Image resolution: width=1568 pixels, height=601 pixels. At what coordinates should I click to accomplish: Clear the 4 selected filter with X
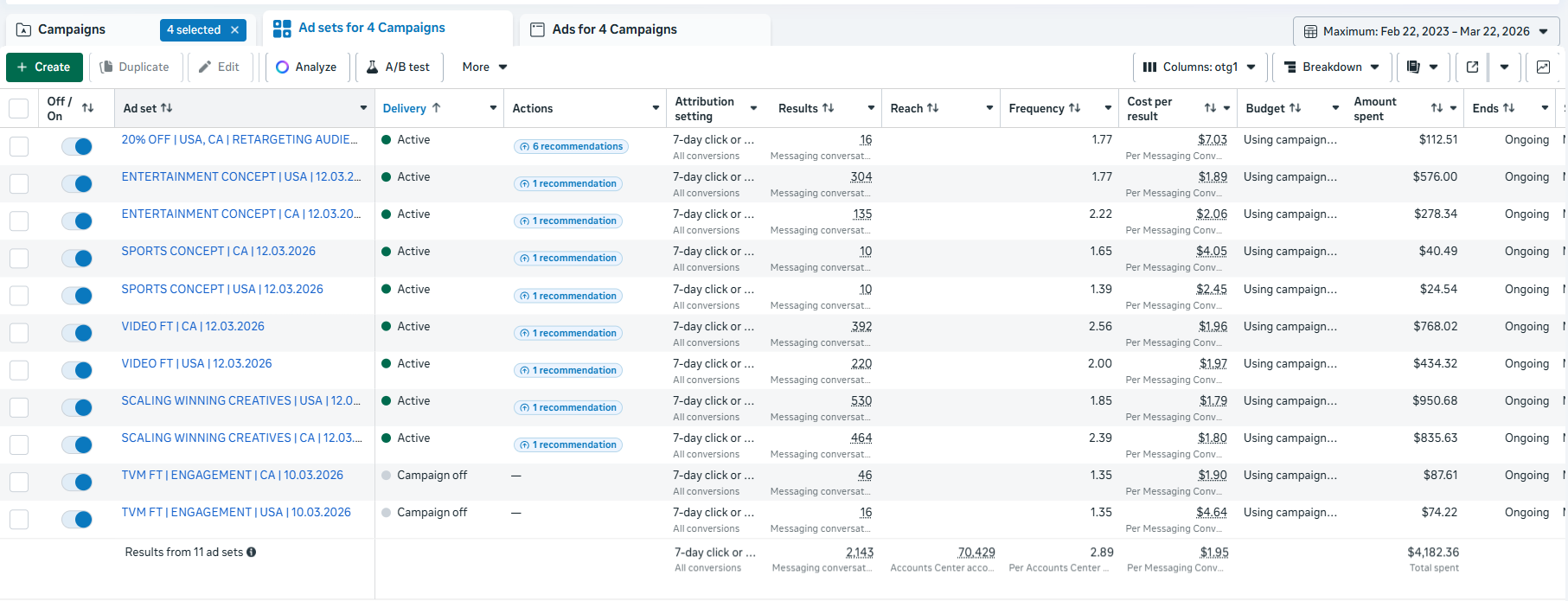(x=234, y=30)
